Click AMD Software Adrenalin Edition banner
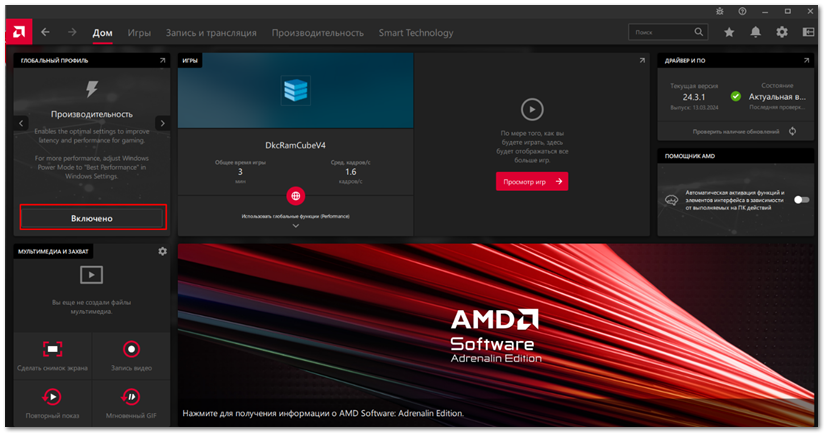The image size is (827, 436). pyautogui.click(x=496, y=335)
